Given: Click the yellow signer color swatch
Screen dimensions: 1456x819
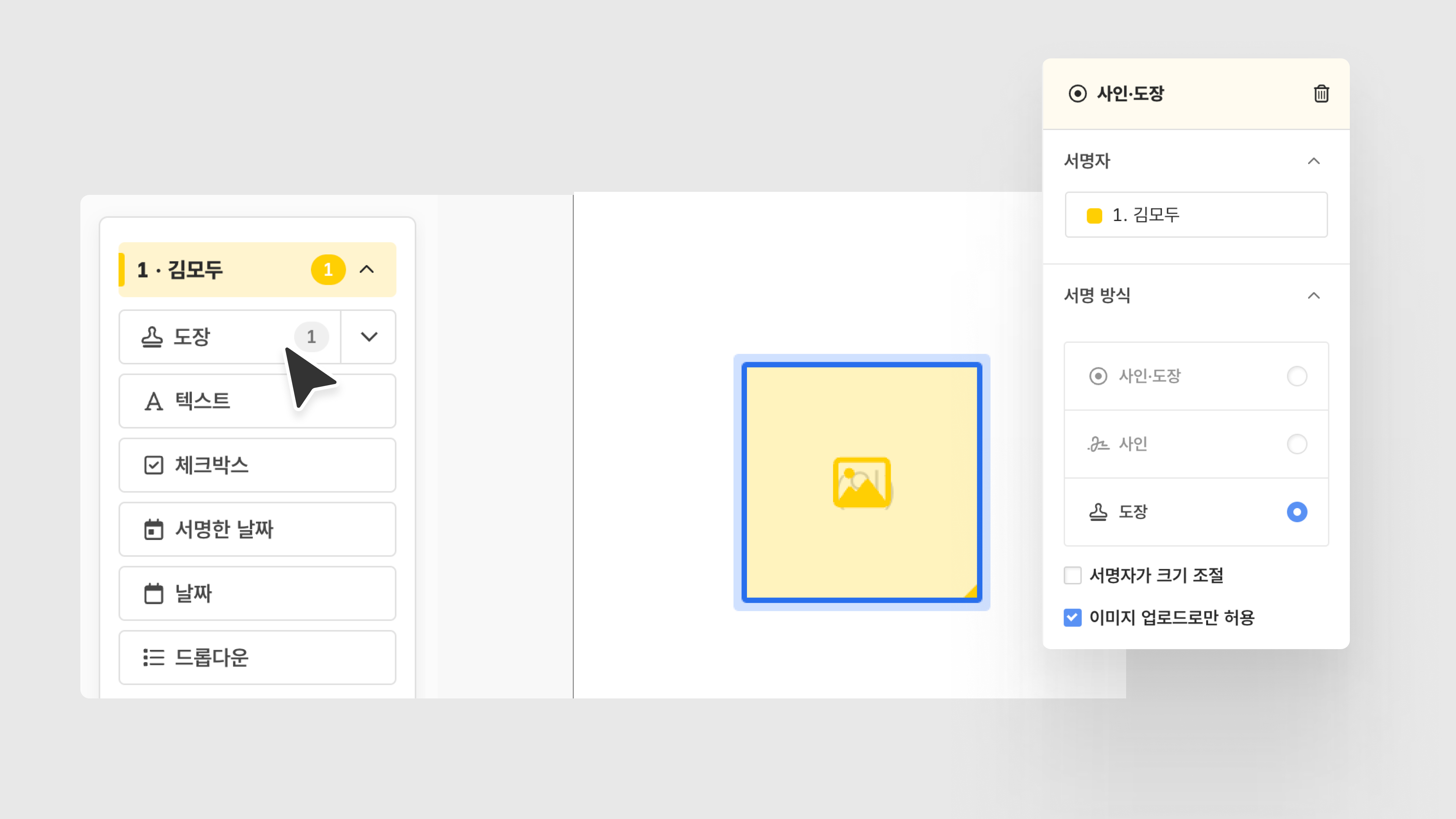Looking at the screenshot, I should point(1094,215).
